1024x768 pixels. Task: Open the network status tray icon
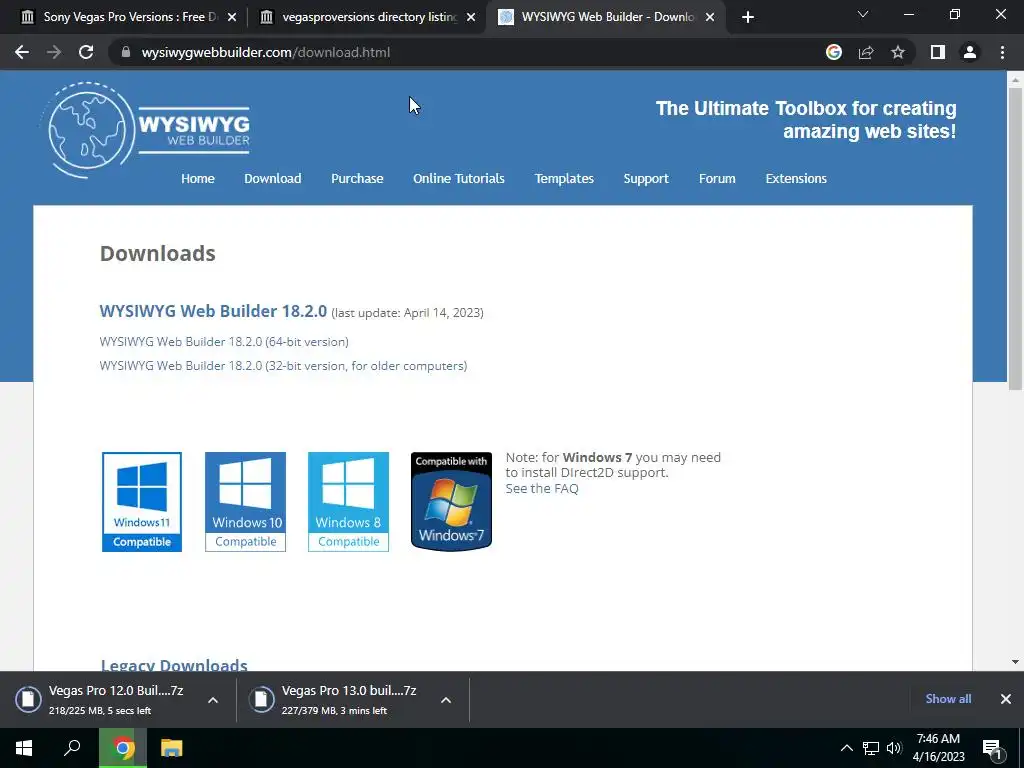tap(871, 748)
